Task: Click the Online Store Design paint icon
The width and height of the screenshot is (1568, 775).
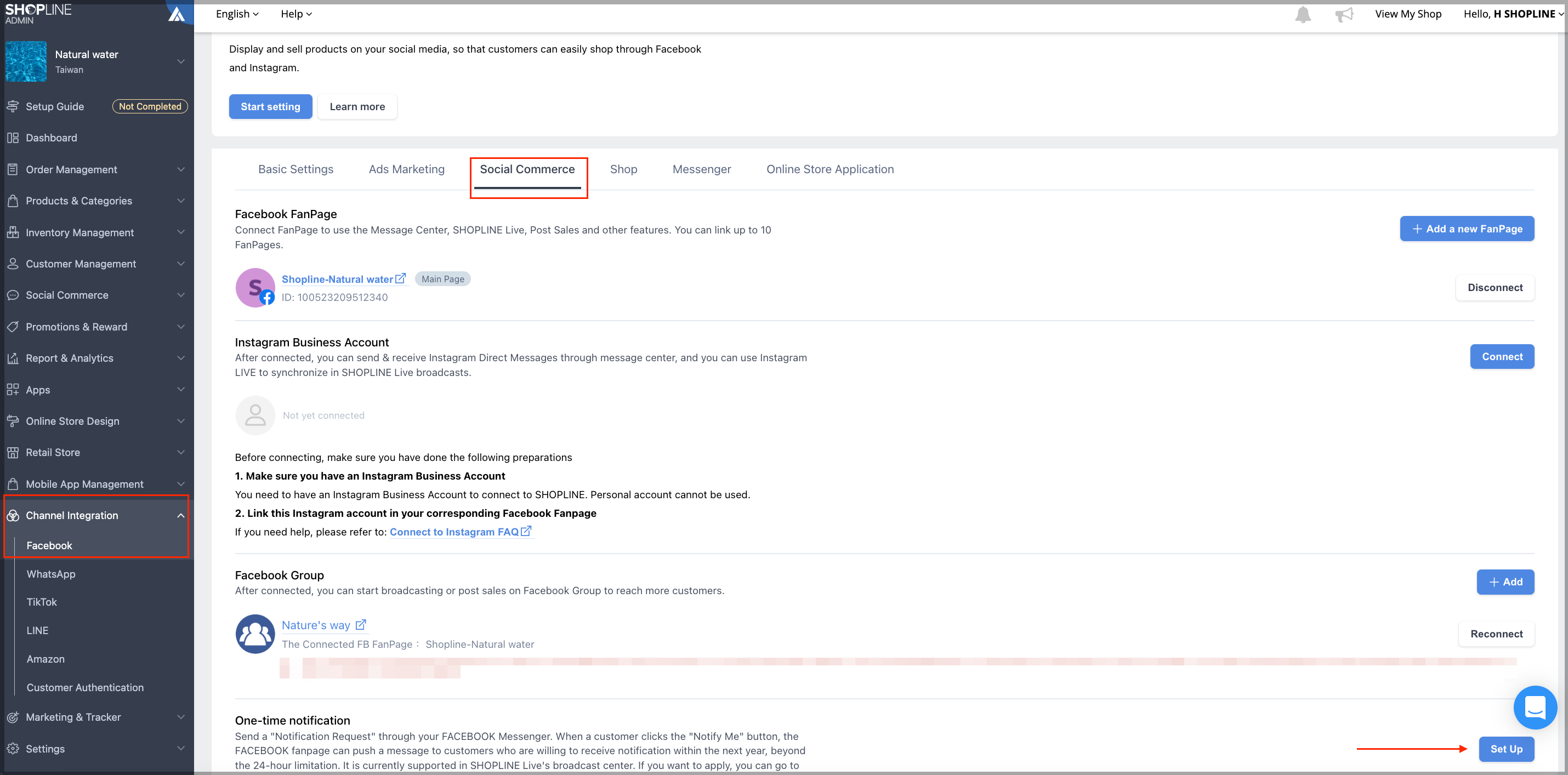Action: [x=13, y=421]
